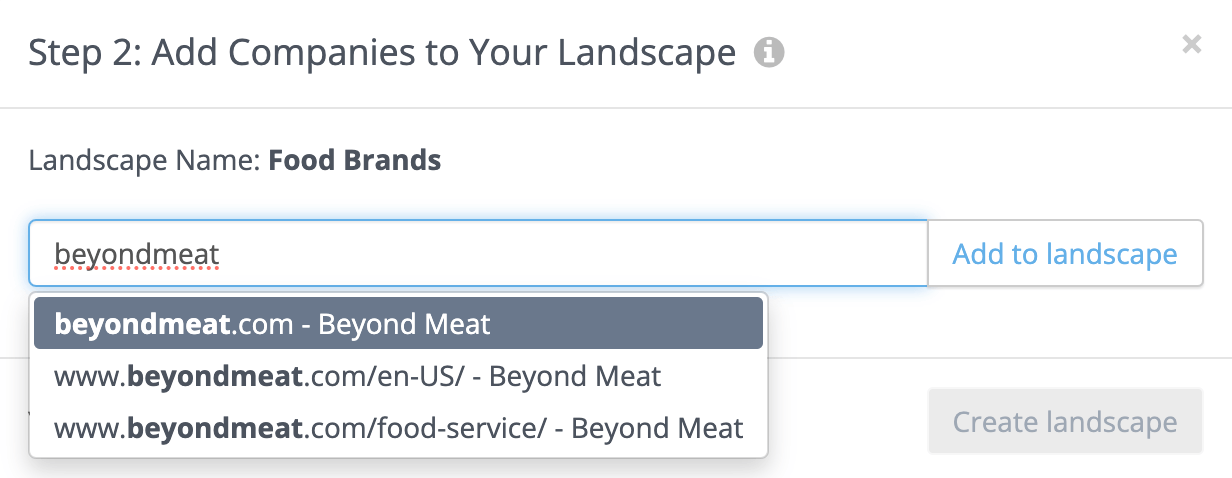This screenshot has height=478, width=1232.
Task: Pick the www.beyondmeat.com/food-service/ suggestion
Action: (x=398, y=428)
